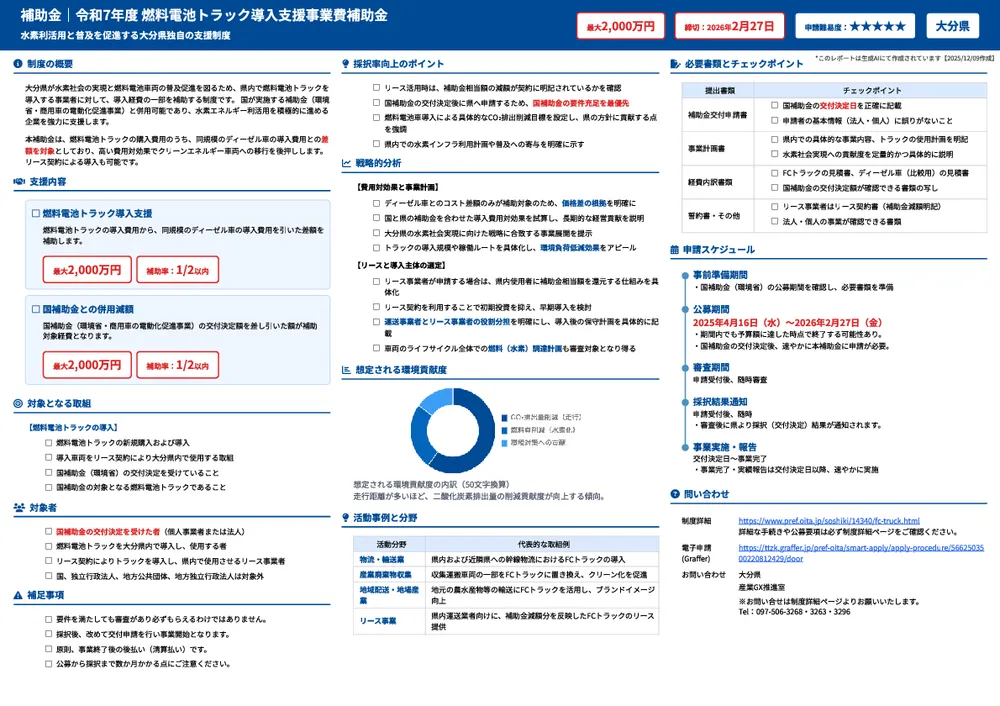Click the lightbulb icon next to 採択率向上のポイント
Image resolution: width=1000 pixels, height=706 pixels.
[x=346, y=64]
